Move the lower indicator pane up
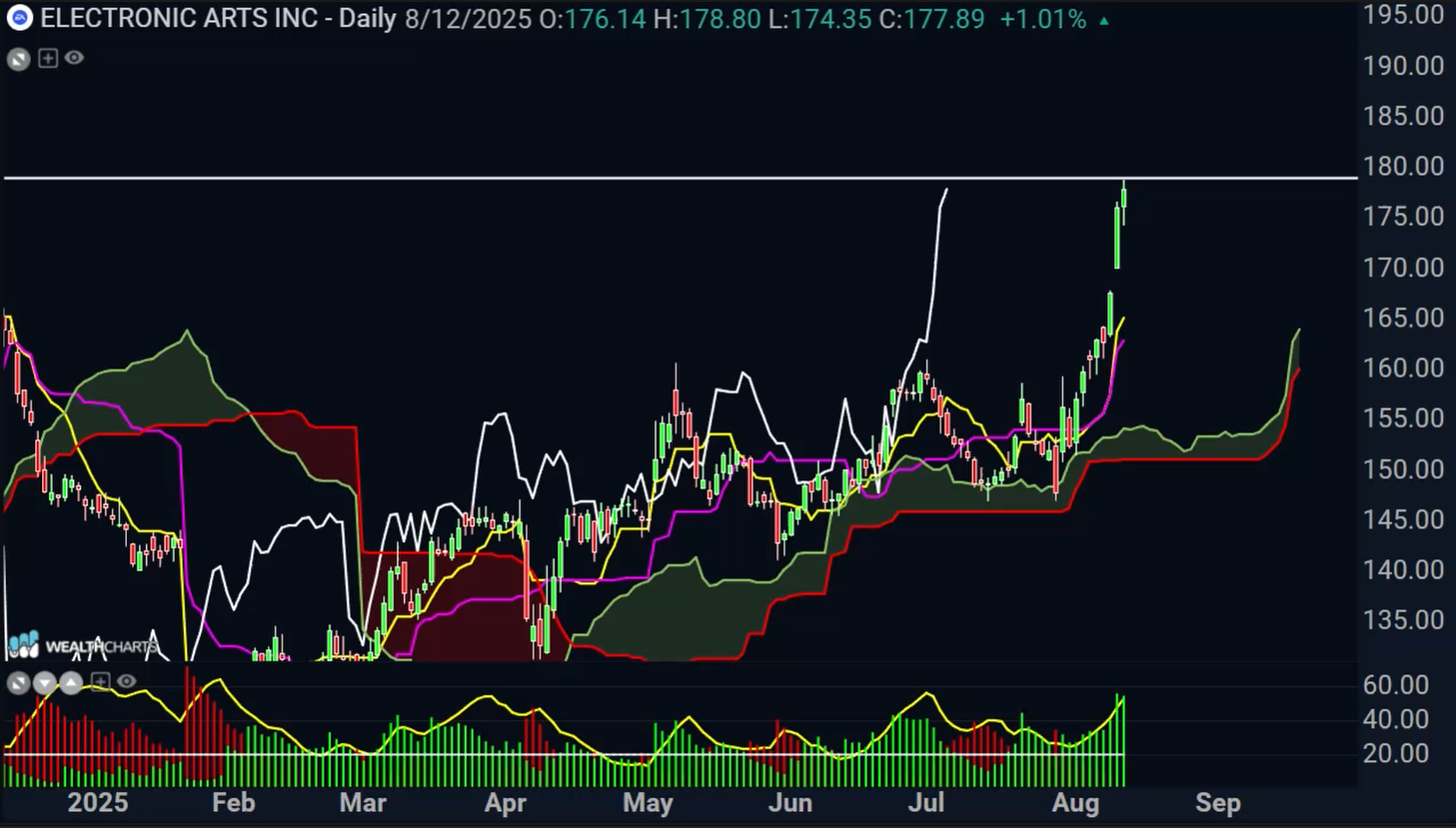 tap(71, 683)
